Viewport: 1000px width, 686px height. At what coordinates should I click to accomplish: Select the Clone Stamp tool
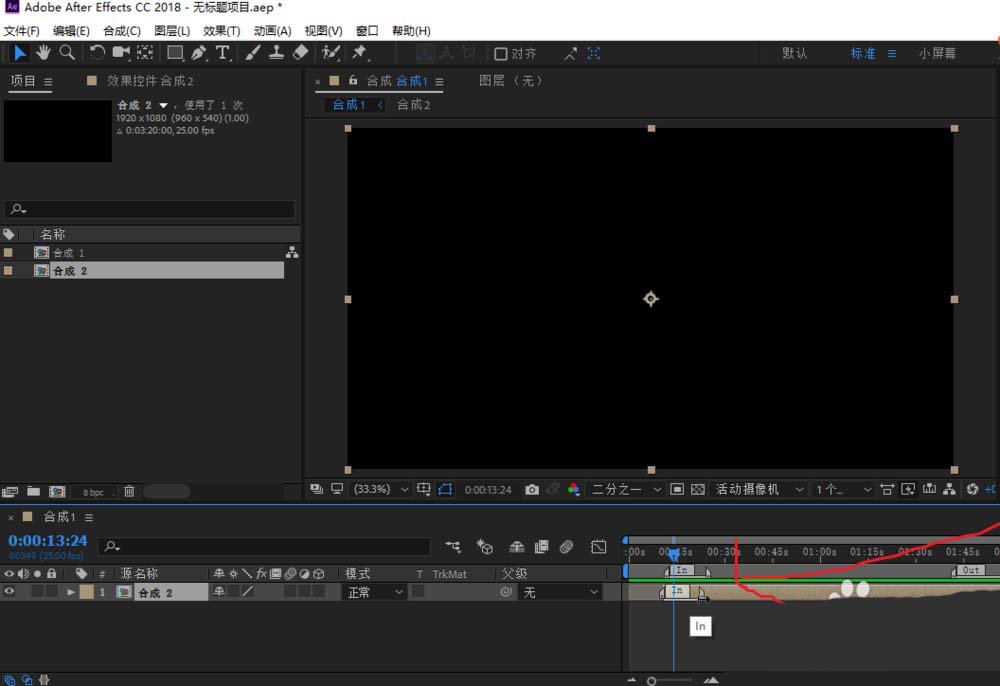pyautogui.click(x=276, y=53)
